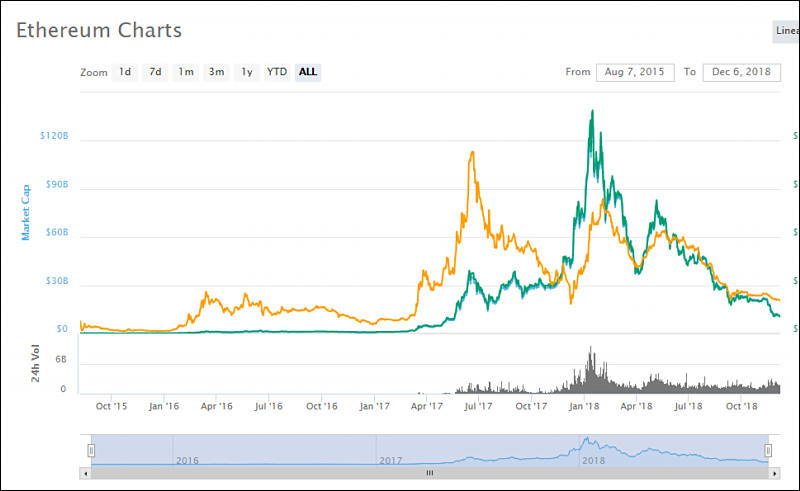Select the ALL zoom range
Screen dimensions: 800x491
[308, 72]
